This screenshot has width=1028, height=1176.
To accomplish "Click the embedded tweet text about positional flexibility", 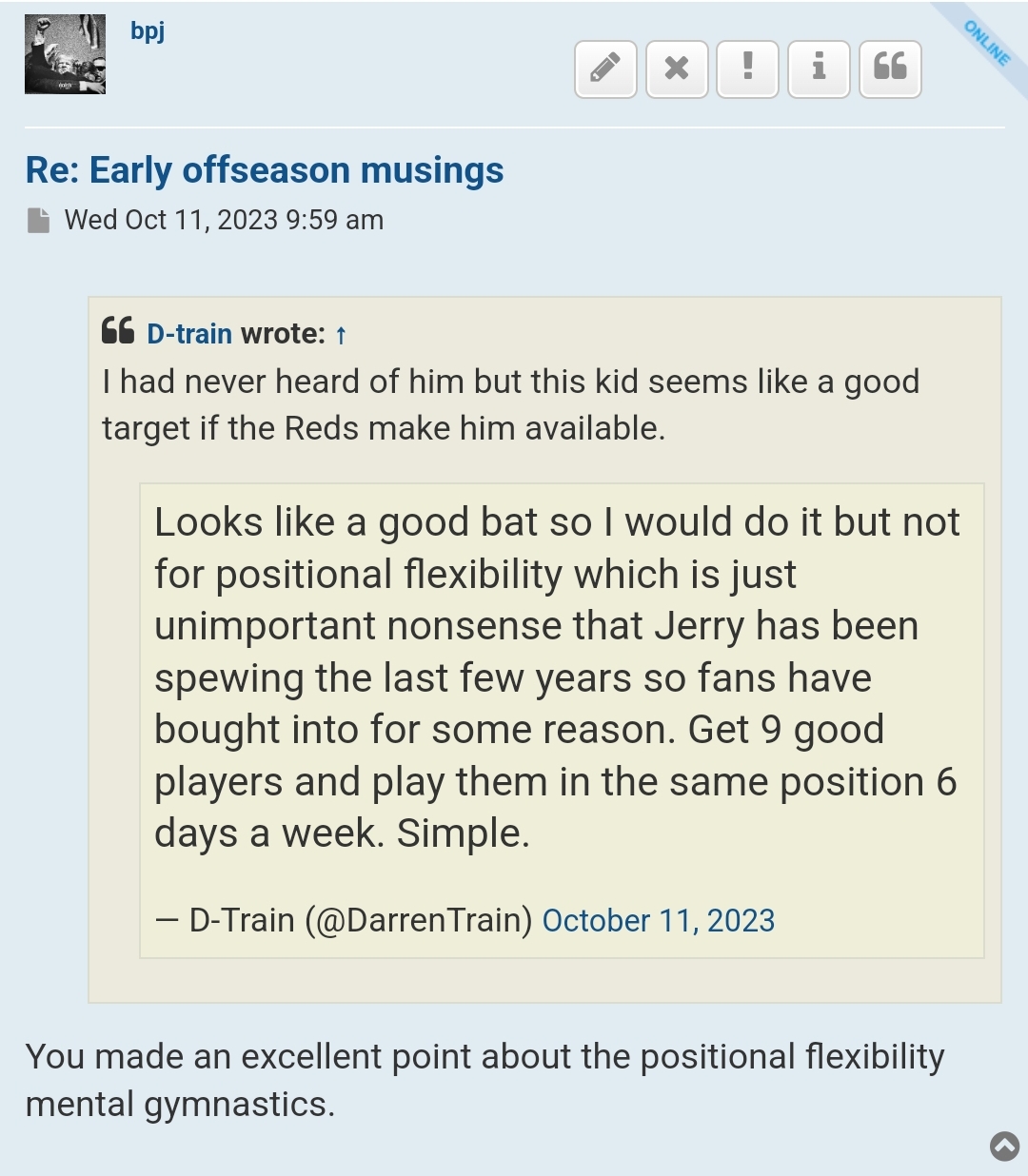I will coord(556,677).
